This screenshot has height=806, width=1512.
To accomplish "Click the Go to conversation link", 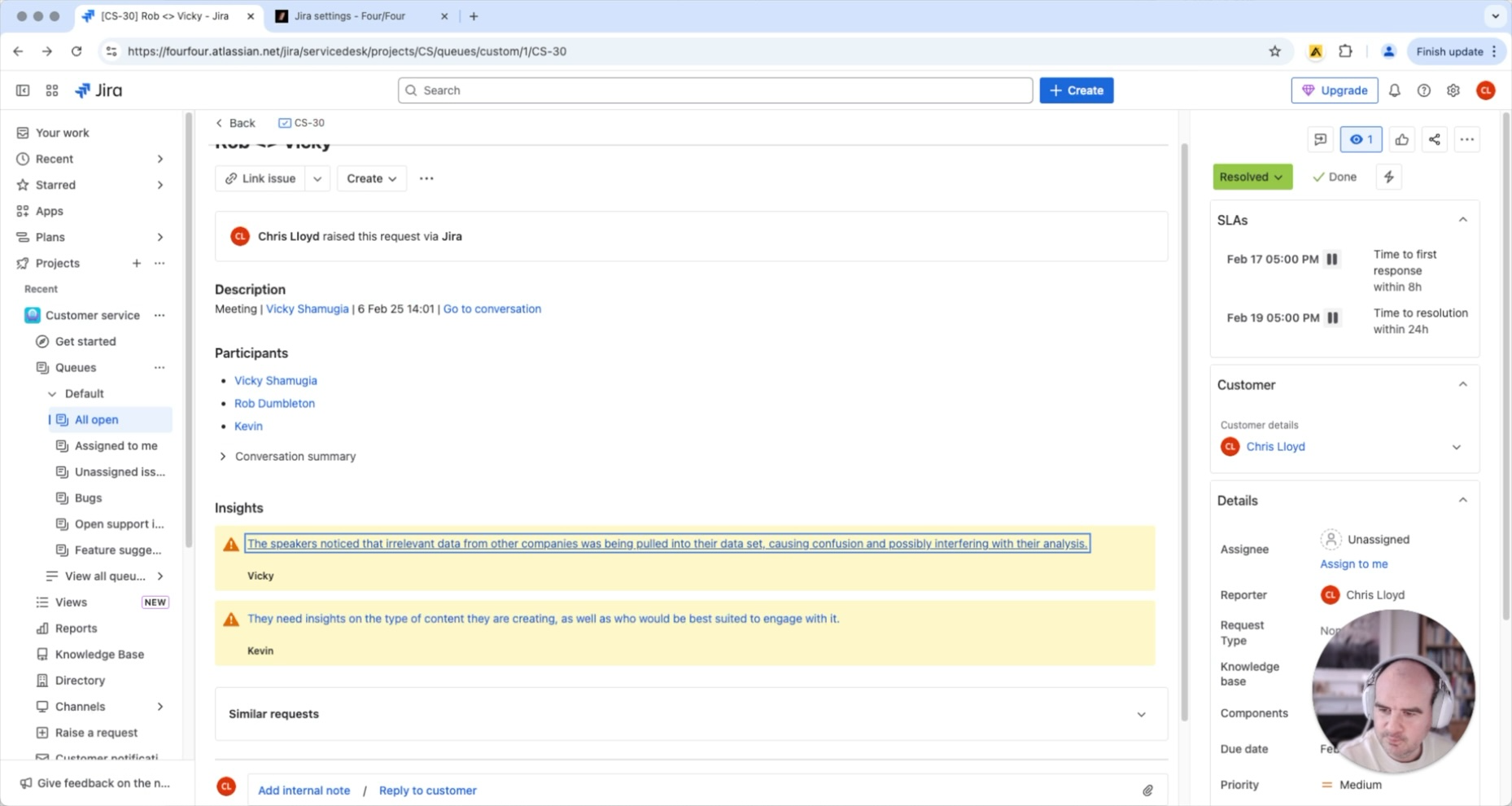I will 492,309.
